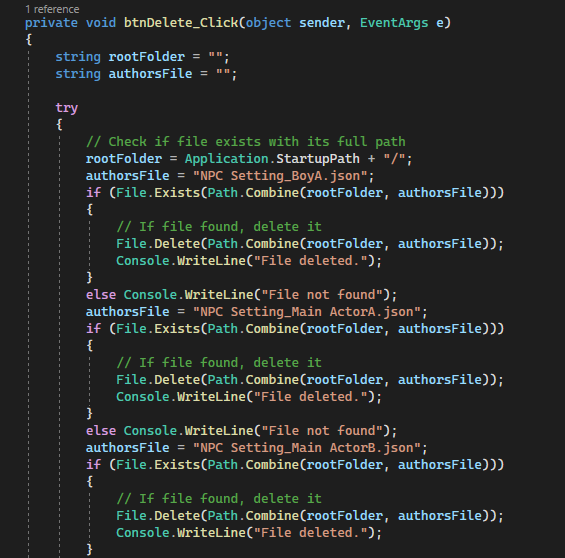Select the EventArgs type in signature
Screen dimensions: 565x558
pyautogui.click(x=394, y=23)
